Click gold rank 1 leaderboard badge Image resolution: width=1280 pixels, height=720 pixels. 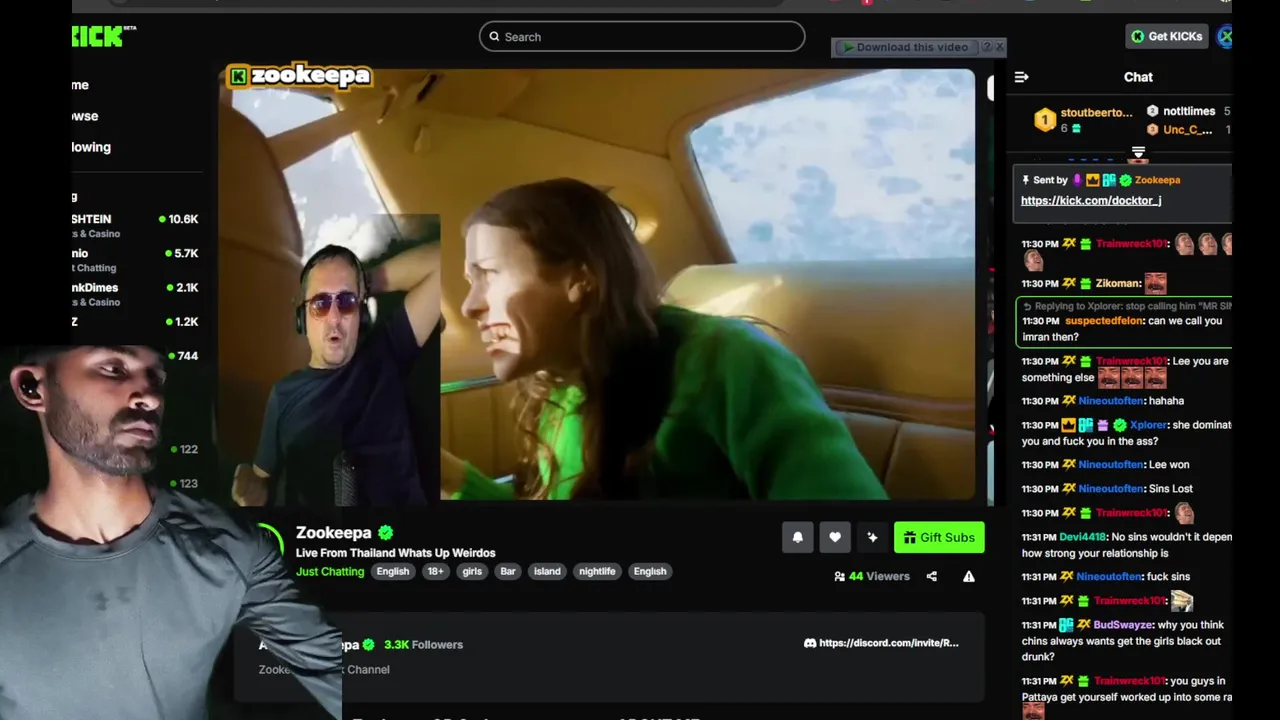(x=1045, y=120)
